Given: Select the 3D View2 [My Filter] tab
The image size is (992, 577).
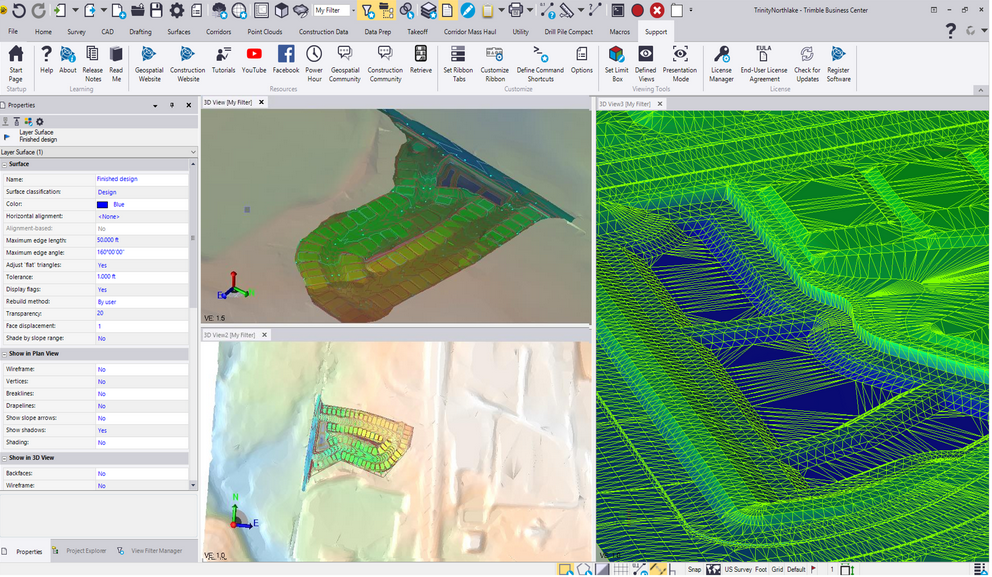Looking at the screenshot, I should coord(229,335).
